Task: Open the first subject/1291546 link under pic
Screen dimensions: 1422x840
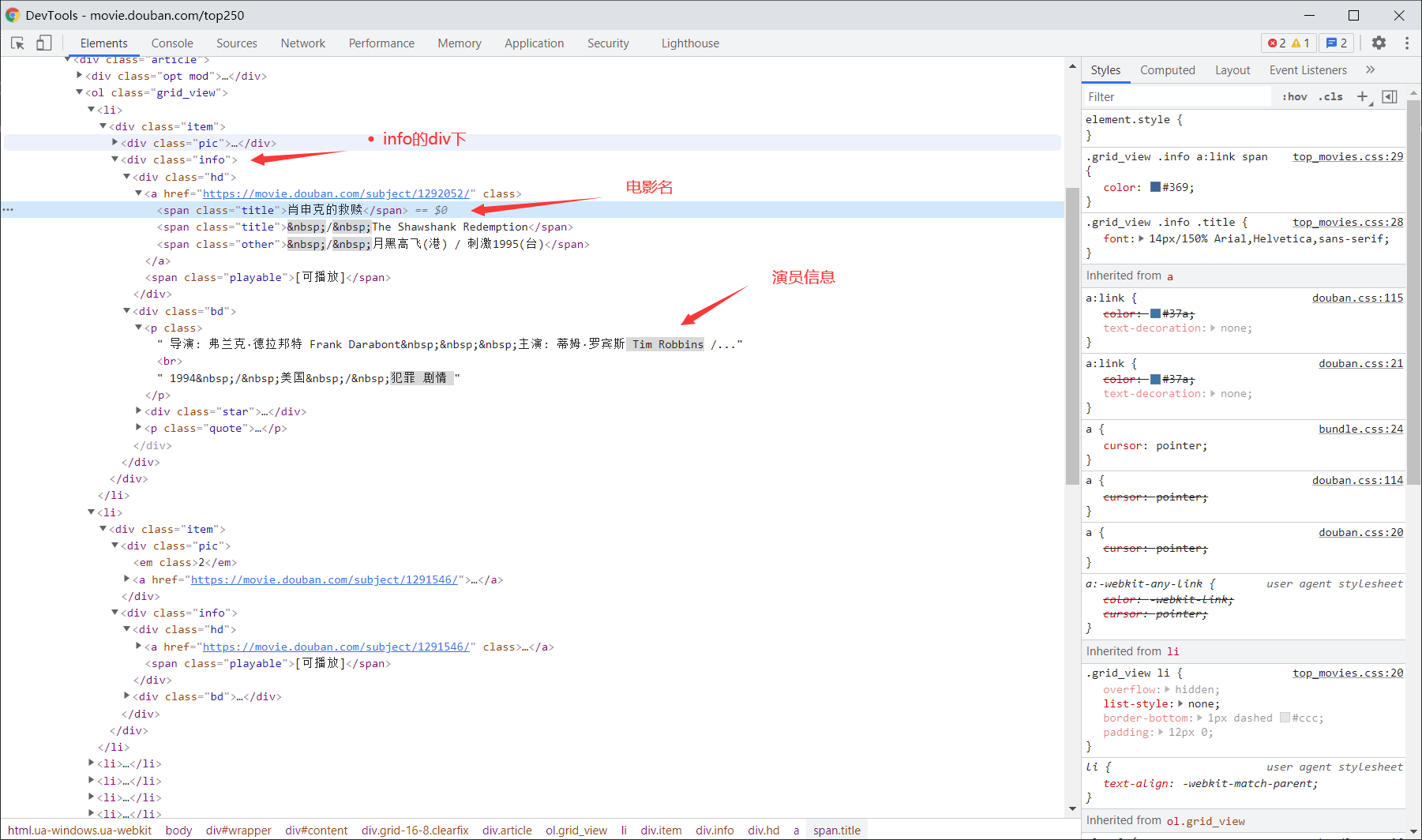Action: click(x=325, y=579)
